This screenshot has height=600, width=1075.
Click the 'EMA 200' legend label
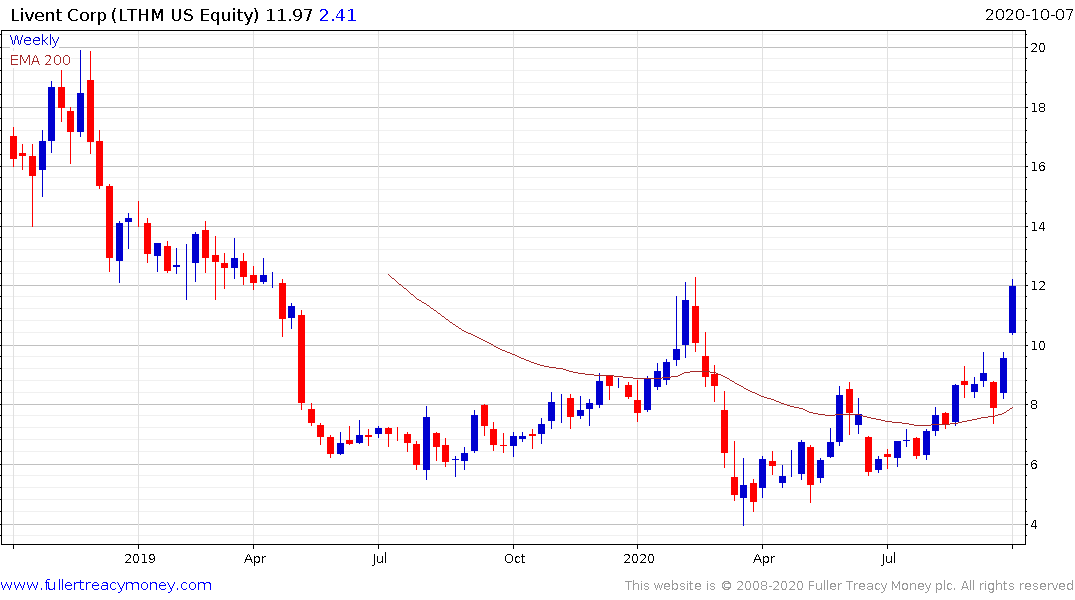[40, 60]
